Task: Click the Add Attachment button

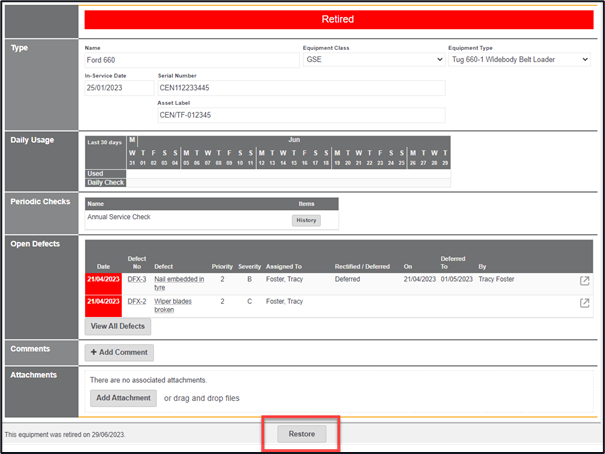Action: click(x=124, y=398)
